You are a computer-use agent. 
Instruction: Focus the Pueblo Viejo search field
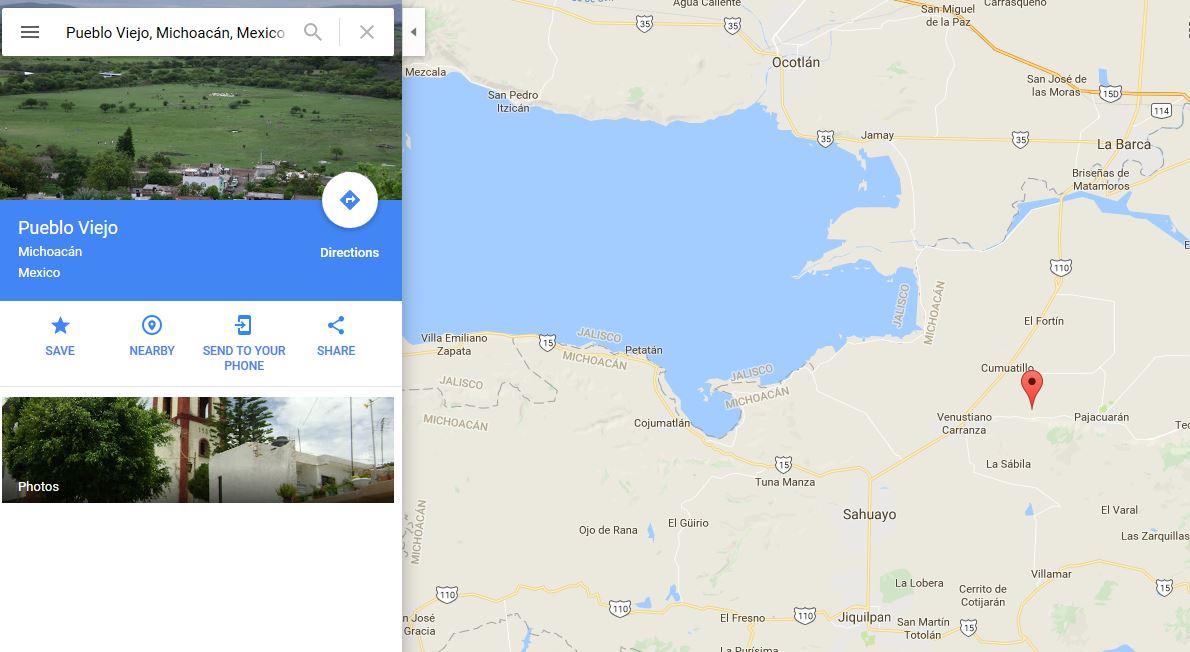[175, 33]
